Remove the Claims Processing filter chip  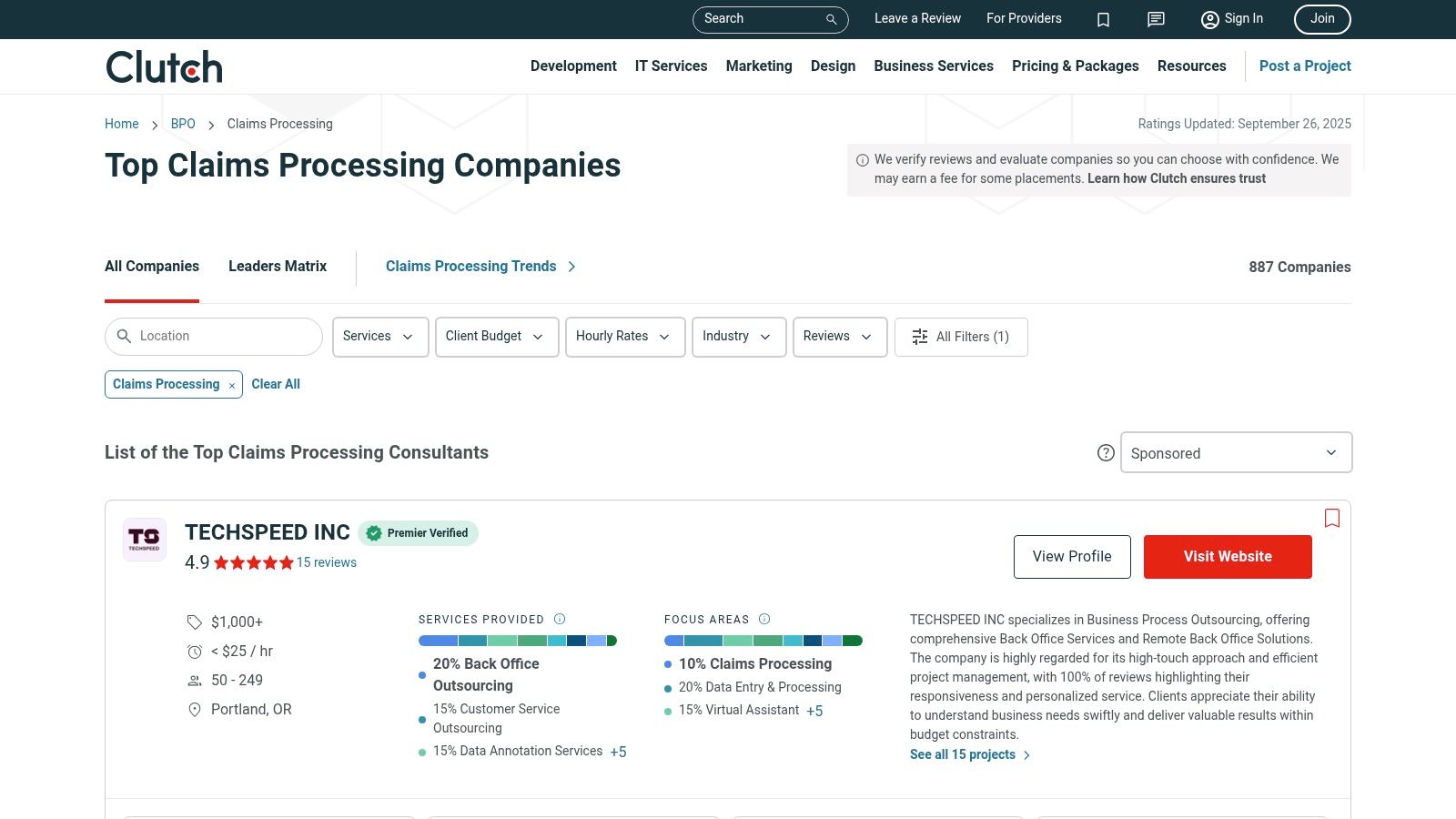click(x=232, y=386)
